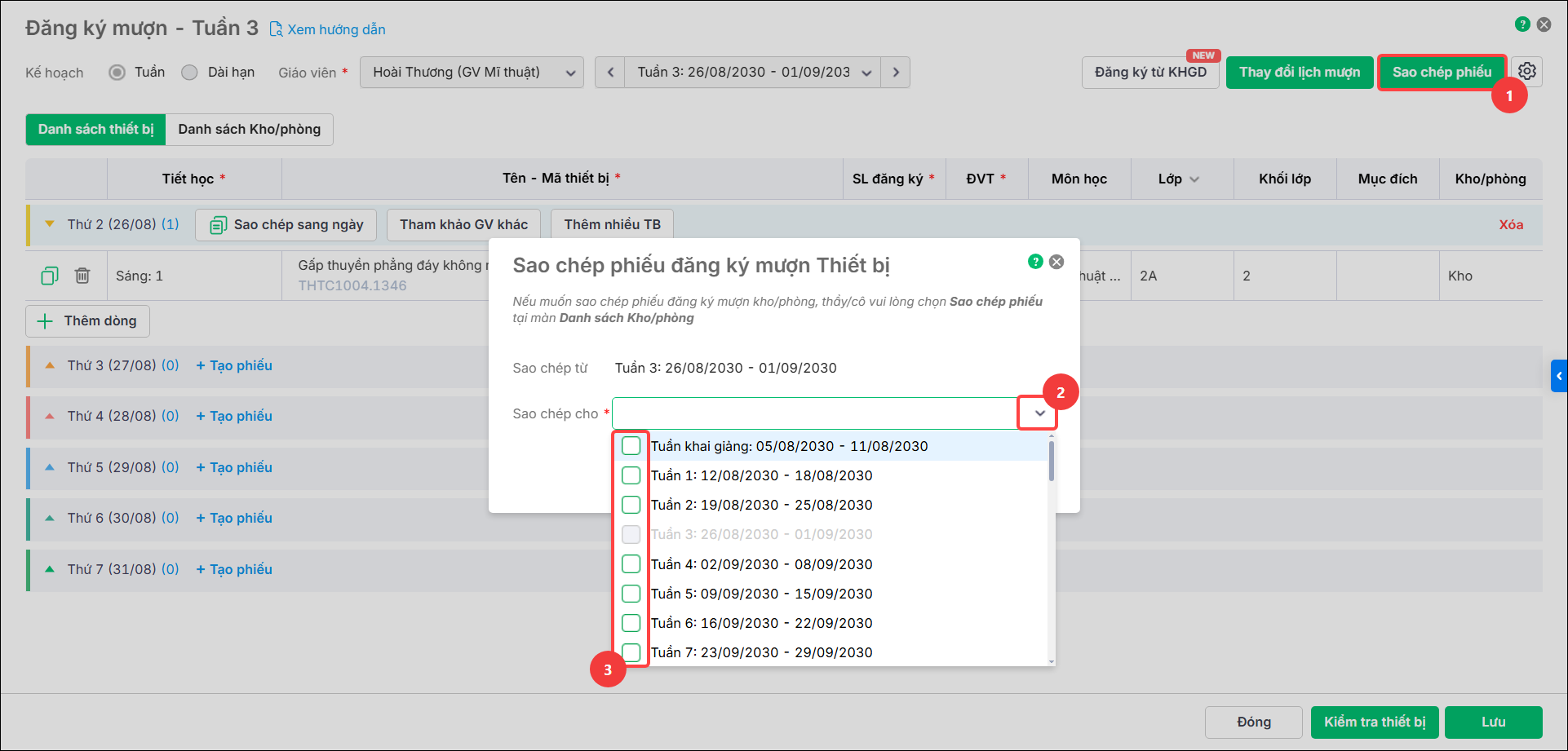Click Tham khảo GV khác button

[x=463, y=224]
